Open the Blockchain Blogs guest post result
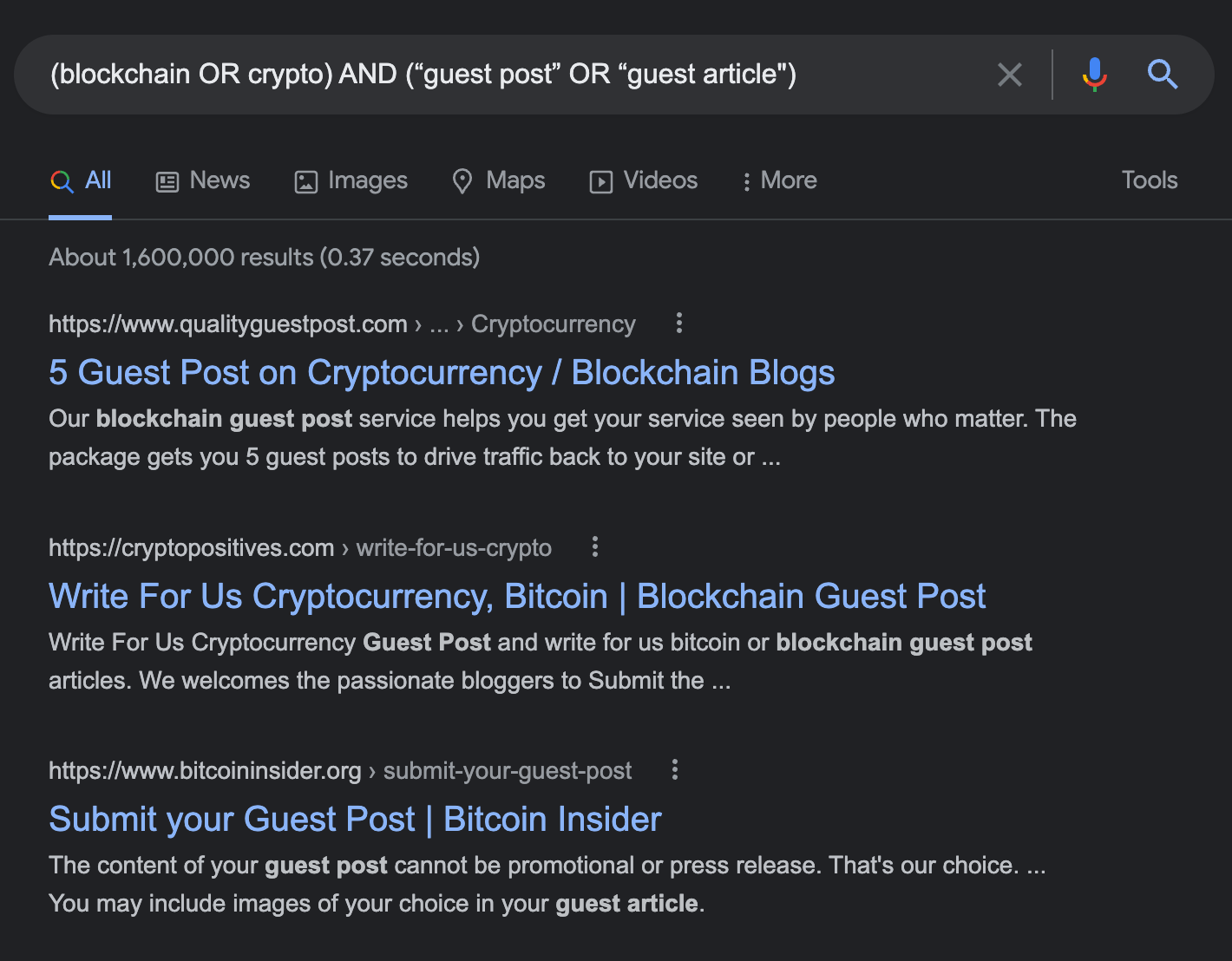Viewport: 1232px width, 961px height. [x=441, y=372]
